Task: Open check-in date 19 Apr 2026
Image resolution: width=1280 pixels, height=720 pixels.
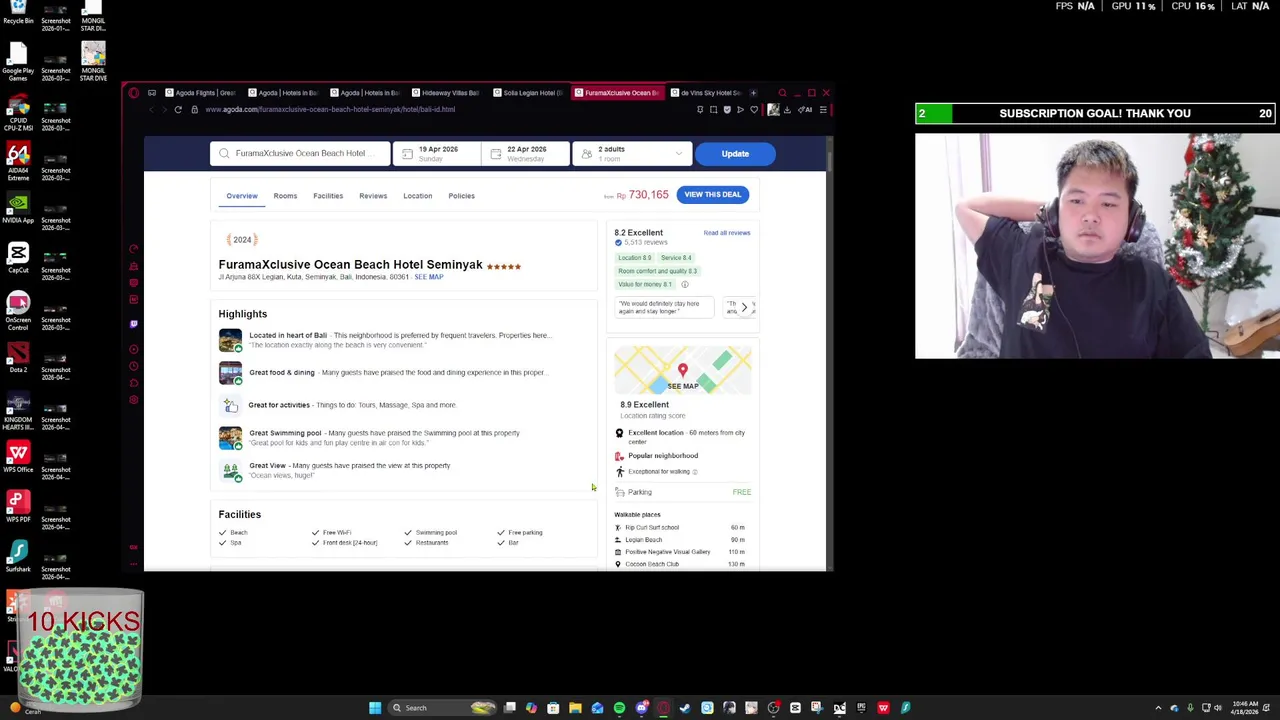Action: click(x=437, y=154)
